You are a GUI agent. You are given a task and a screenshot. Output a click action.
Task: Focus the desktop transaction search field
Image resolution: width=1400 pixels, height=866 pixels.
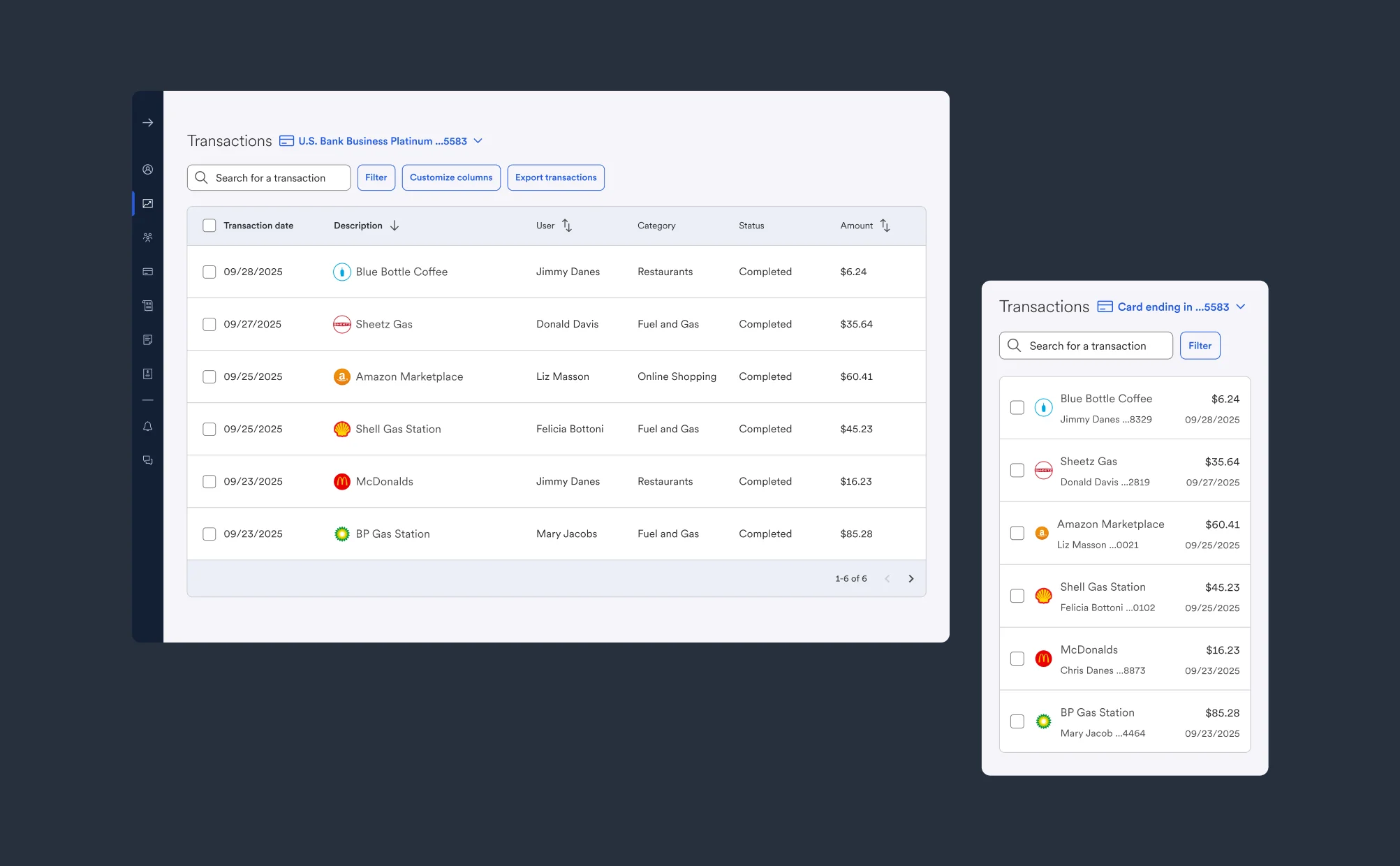(x=270, y=177)
